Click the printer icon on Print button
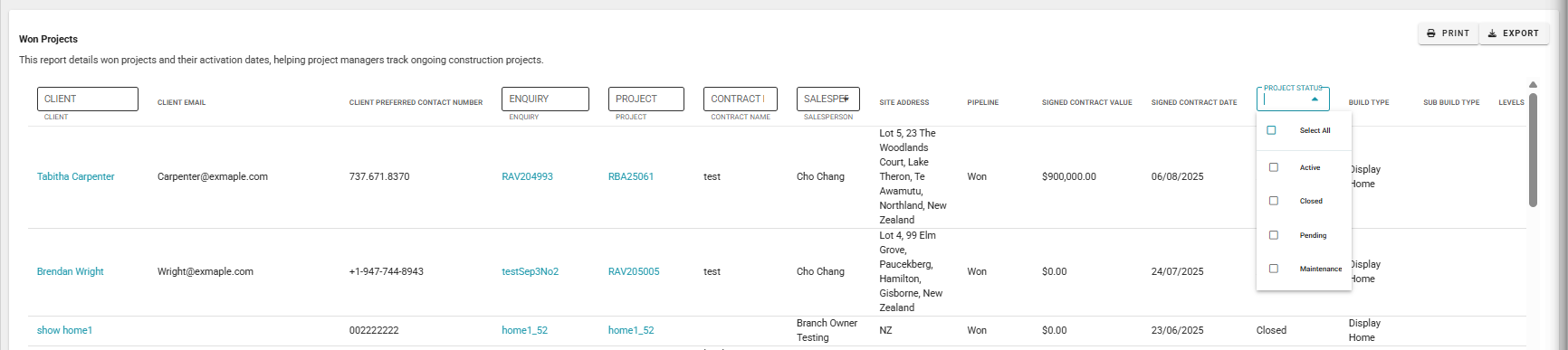1568x350 pixels. pyautogui.click(x=1431, y=33)
